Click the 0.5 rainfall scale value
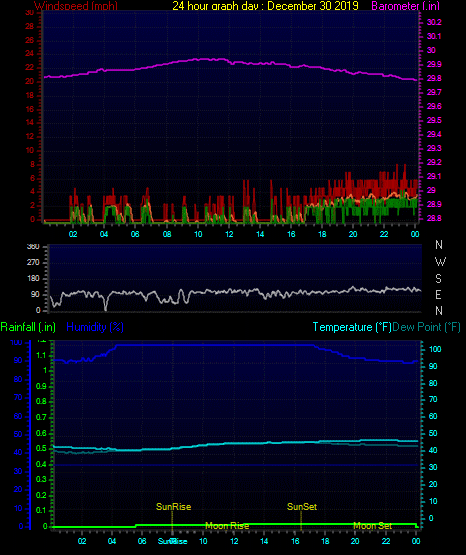466x555 pixels. [41, 448]
